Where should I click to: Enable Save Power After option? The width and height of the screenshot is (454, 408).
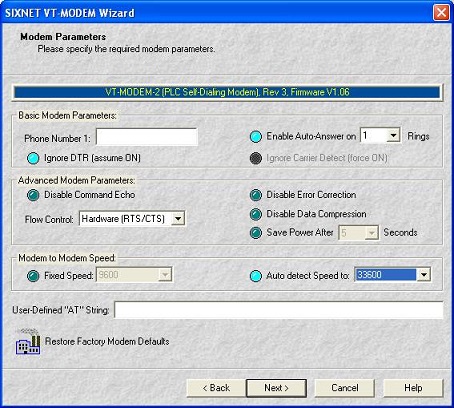click(256, 233)
